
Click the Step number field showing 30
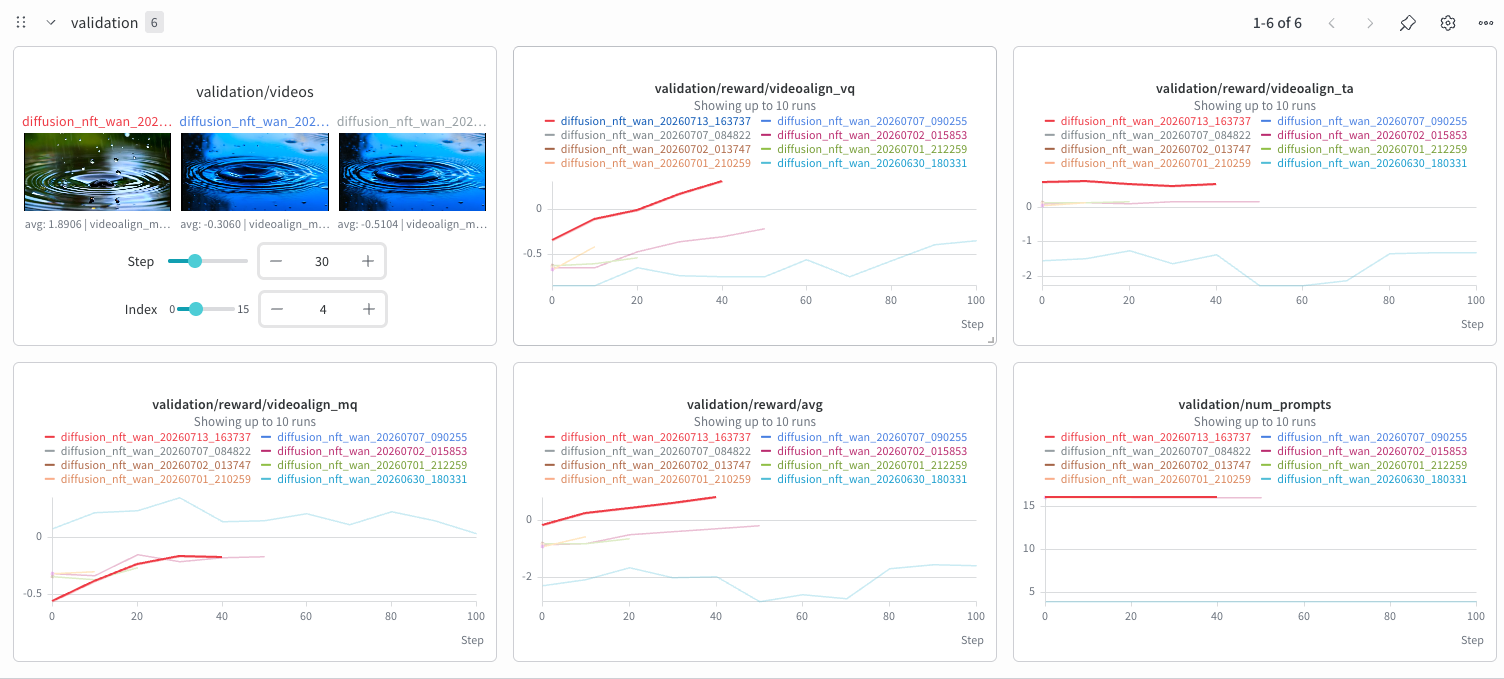322,261
